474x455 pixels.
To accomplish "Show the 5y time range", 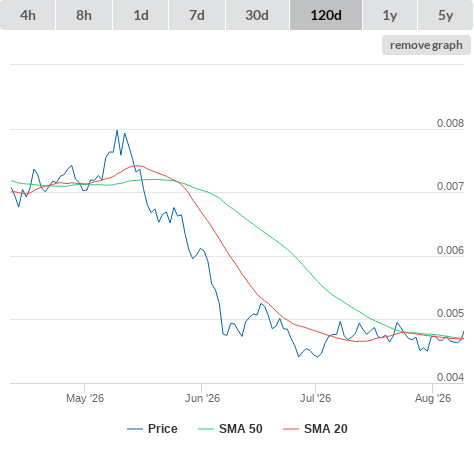I will point(445,15).
